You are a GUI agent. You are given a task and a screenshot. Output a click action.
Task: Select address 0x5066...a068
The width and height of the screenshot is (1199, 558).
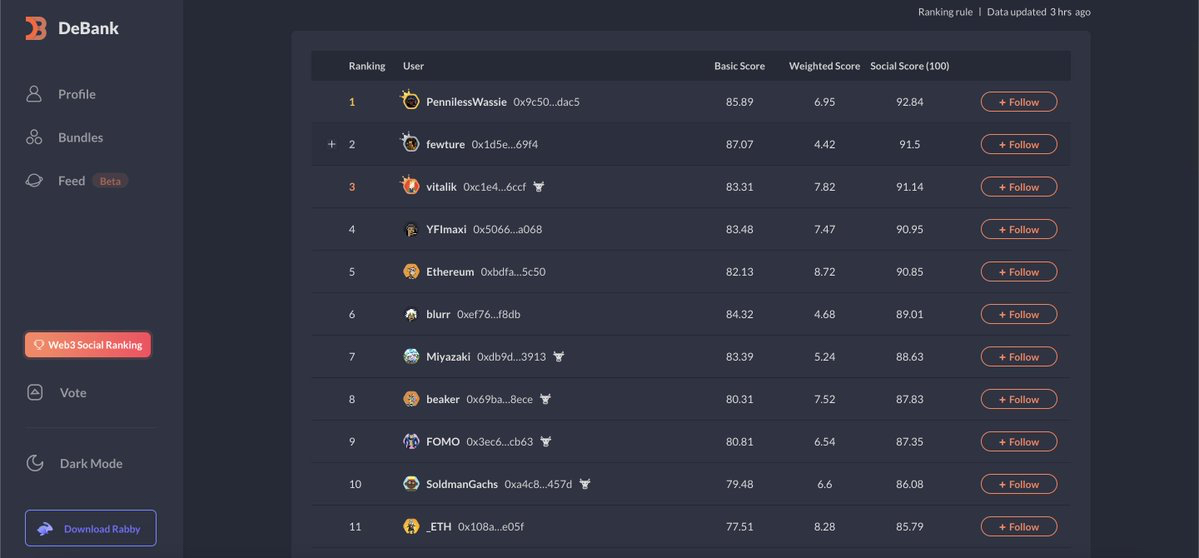508,229
